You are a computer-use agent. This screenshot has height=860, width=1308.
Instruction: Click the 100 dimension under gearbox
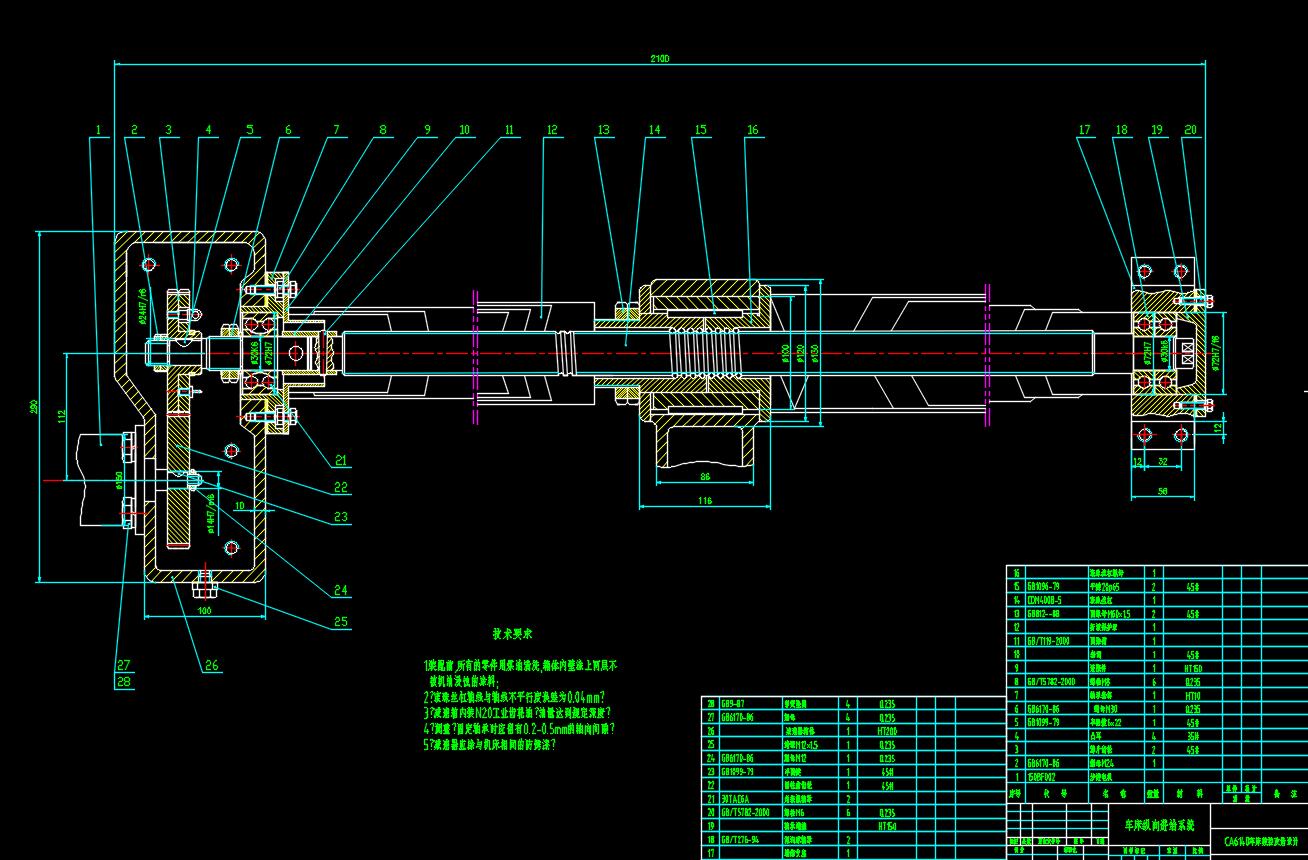click(205, 610)
